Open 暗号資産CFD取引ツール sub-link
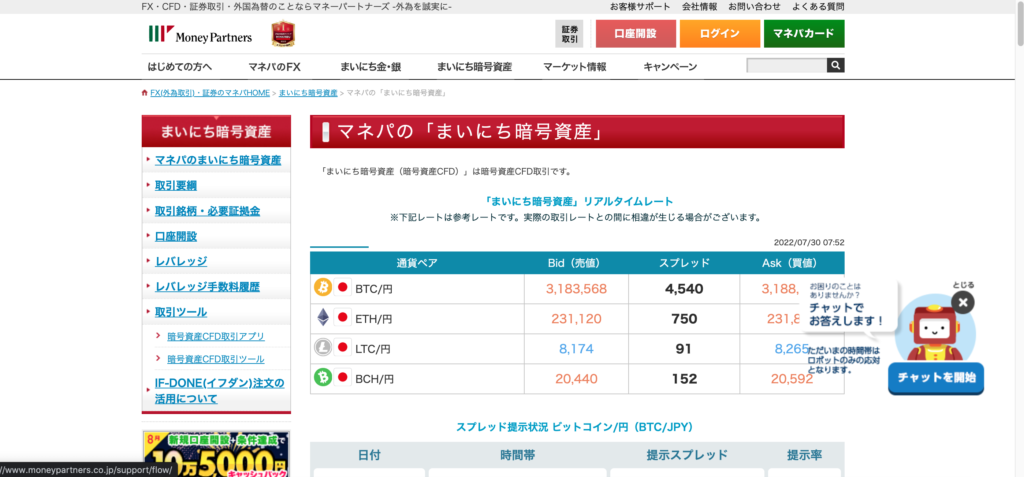 [216, 359]
